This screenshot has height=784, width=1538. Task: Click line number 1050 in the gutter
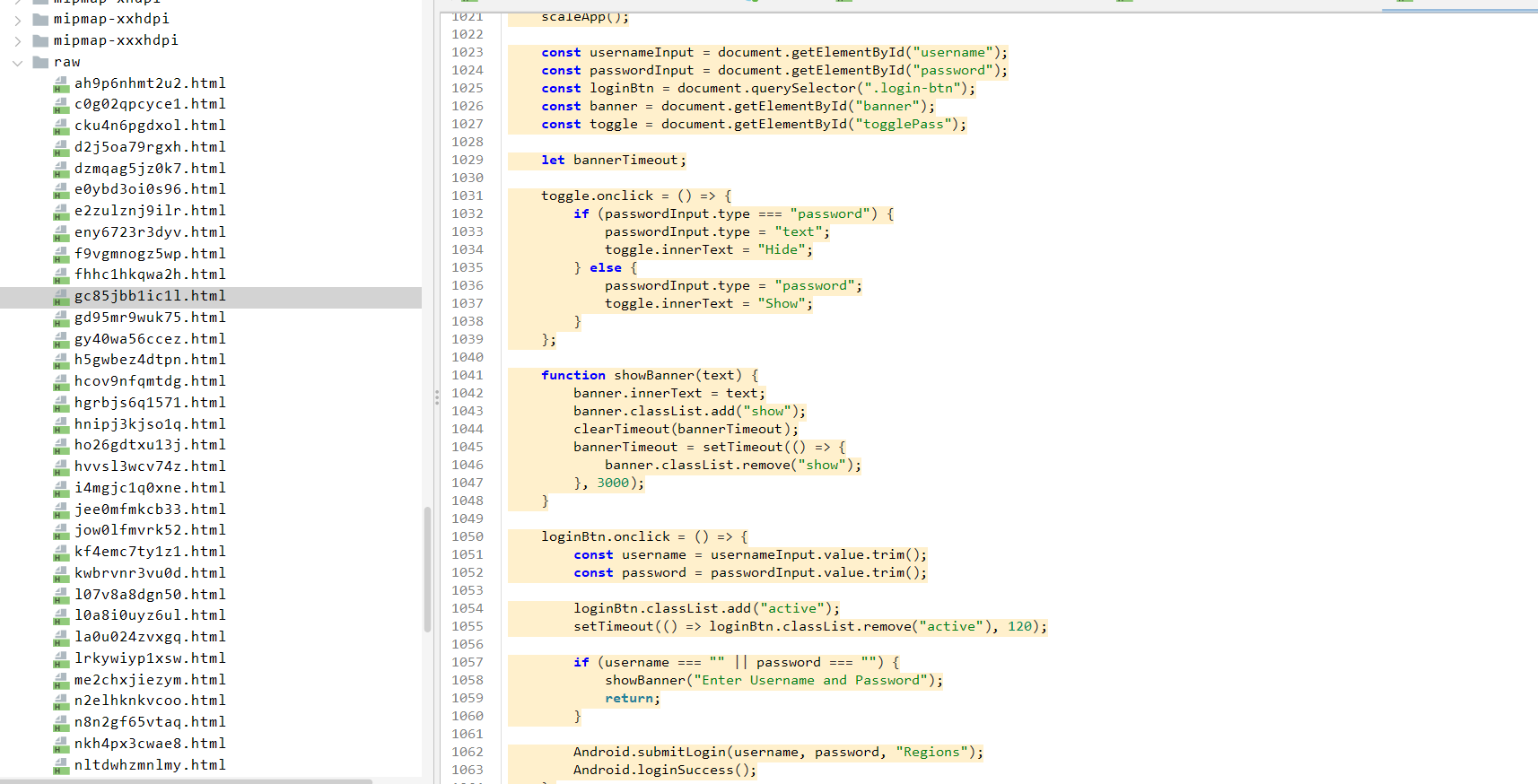pyautogui.click(x=468, y=536)
